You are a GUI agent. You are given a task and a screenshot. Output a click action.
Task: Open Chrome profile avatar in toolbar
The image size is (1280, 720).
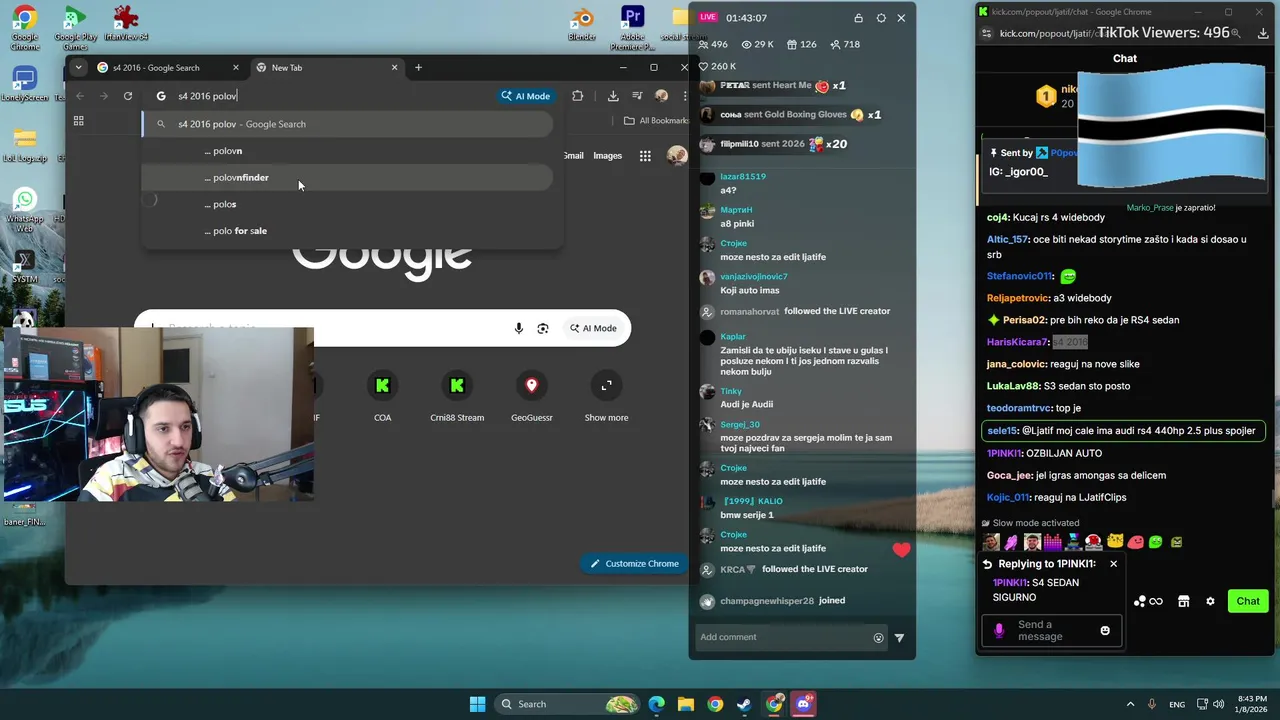pos(661,96)
